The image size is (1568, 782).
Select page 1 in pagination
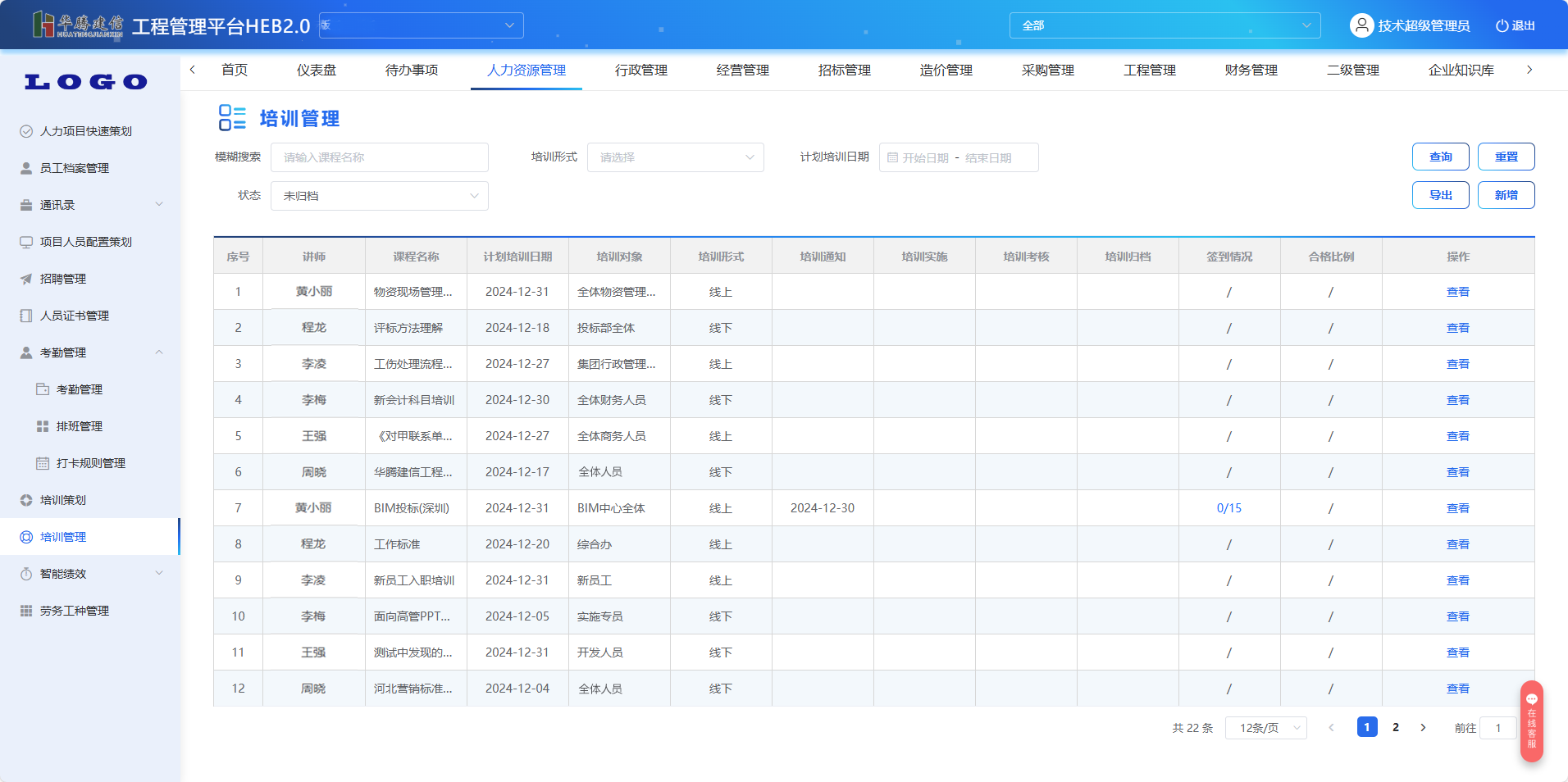coord(1367,727)
